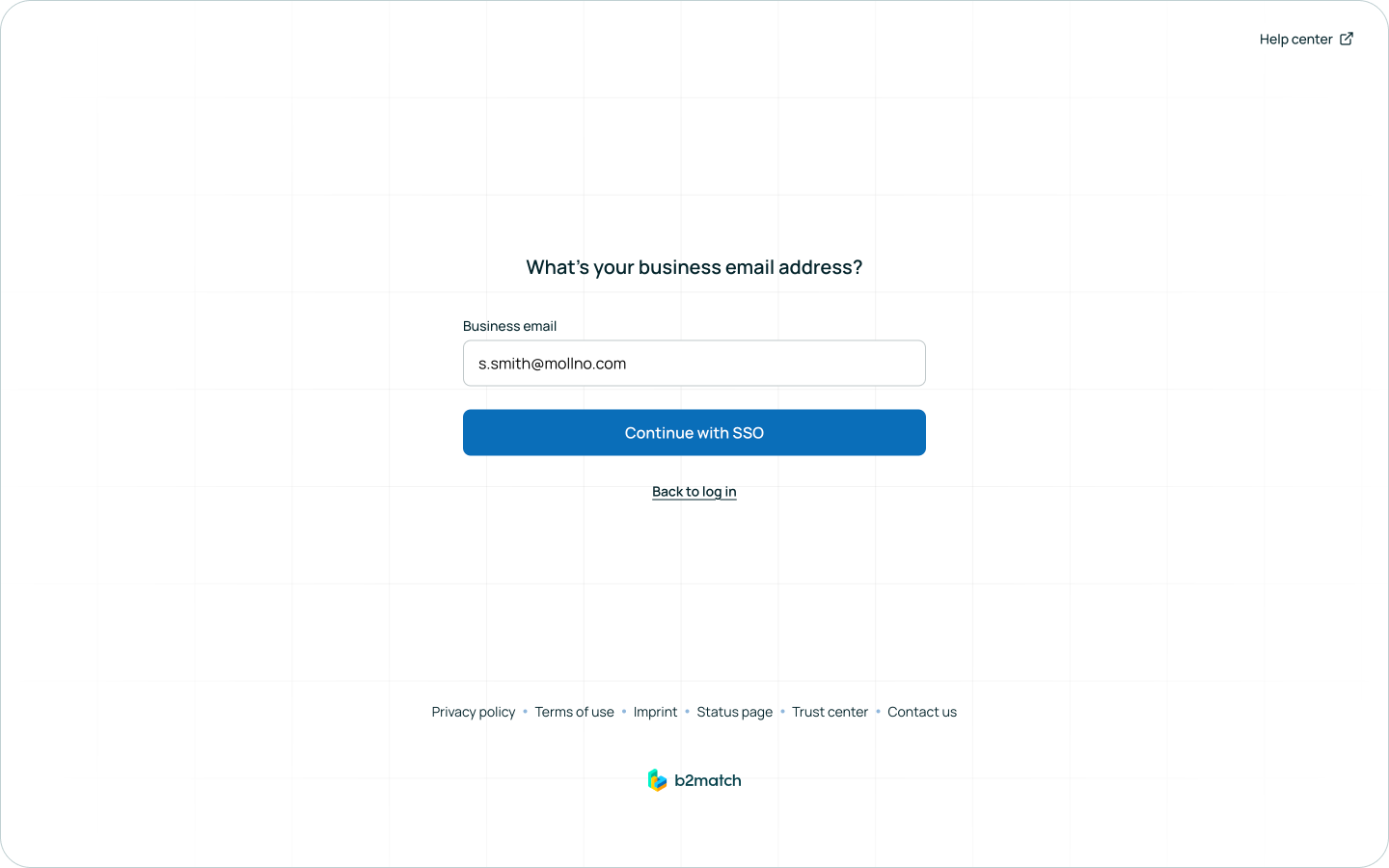This screenshot has height=868, width=1389.
Task: Open the Trust center link
Action: click(x=831, y=712)
